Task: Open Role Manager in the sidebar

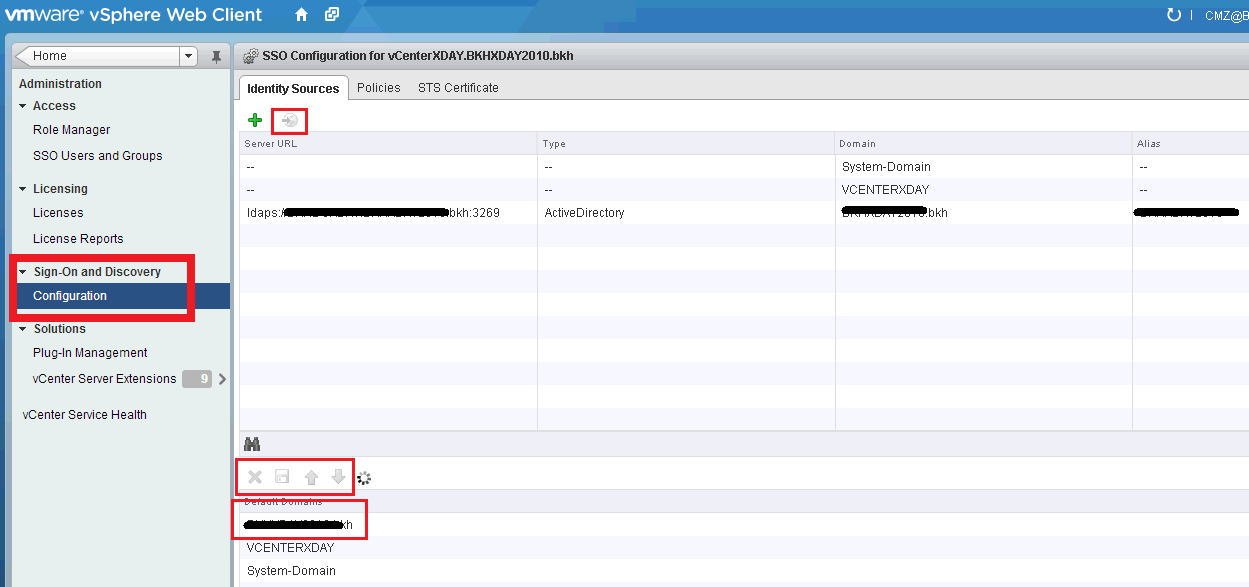Action: (71, 130)
